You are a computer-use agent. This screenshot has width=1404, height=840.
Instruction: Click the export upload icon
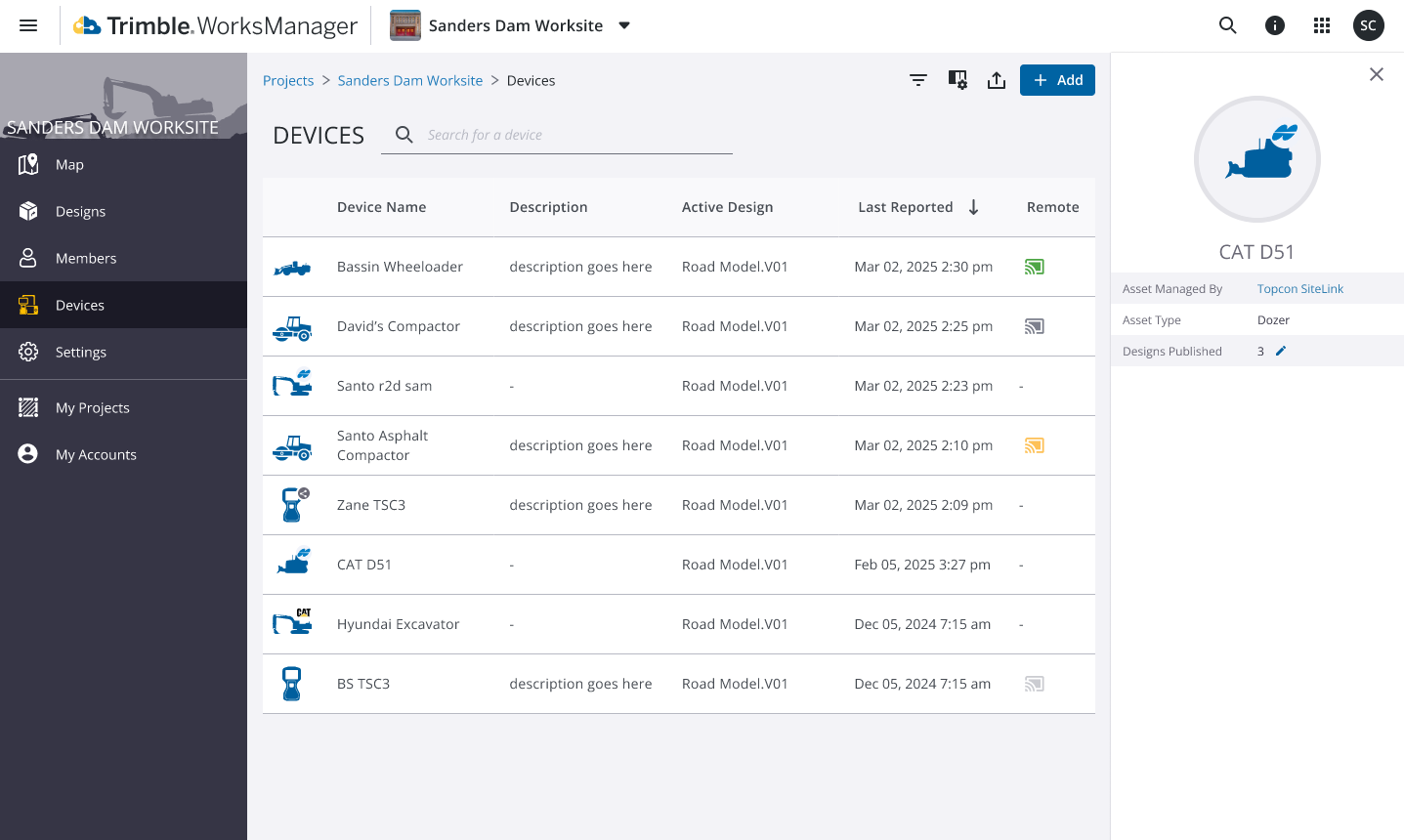click(997, 80)
